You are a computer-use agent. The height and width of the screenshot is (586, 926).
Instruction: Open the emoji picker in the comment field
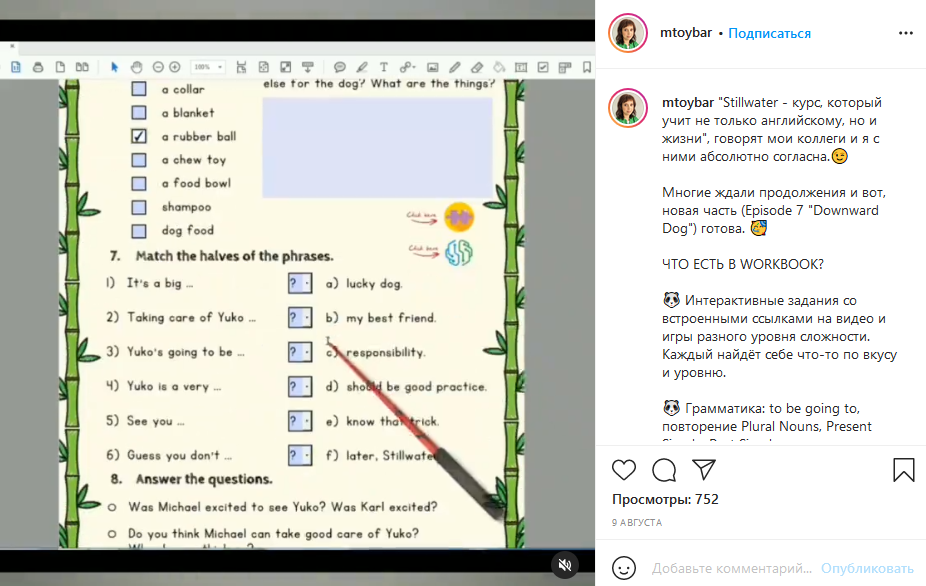point(624,568)
